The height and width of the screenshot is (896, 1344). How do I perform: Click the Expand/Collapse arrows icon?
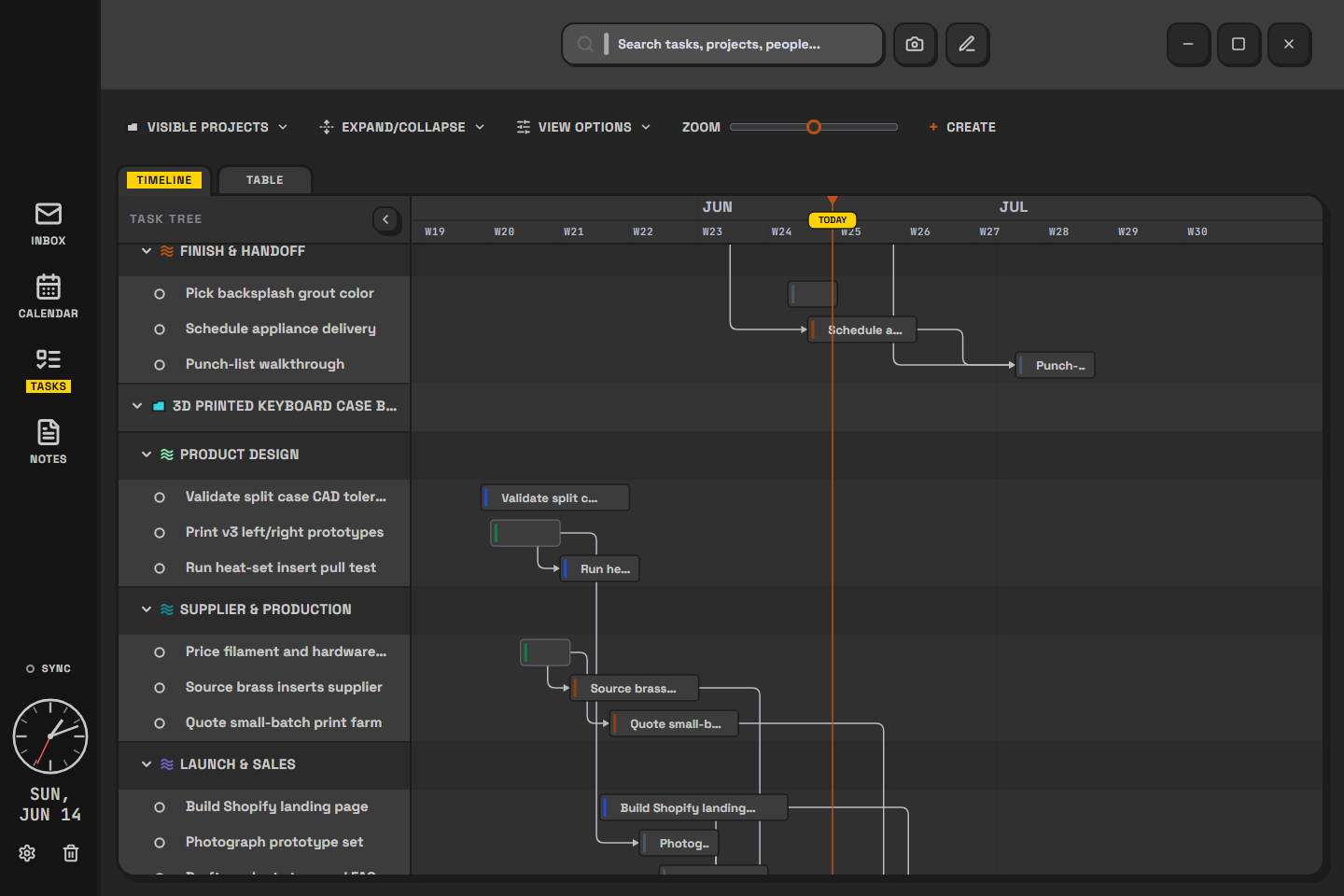[327, 127]
